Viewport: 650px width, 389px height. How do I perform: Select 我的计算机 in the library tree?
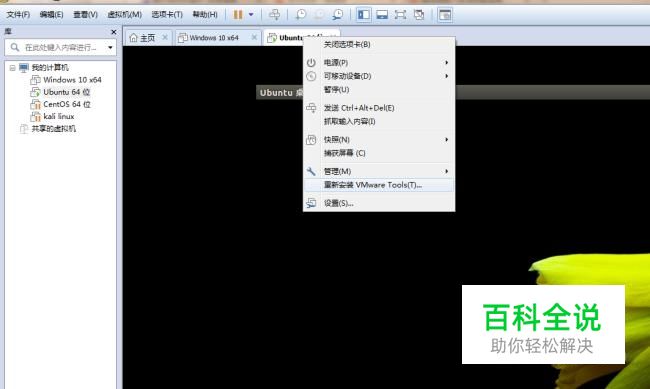50,68
